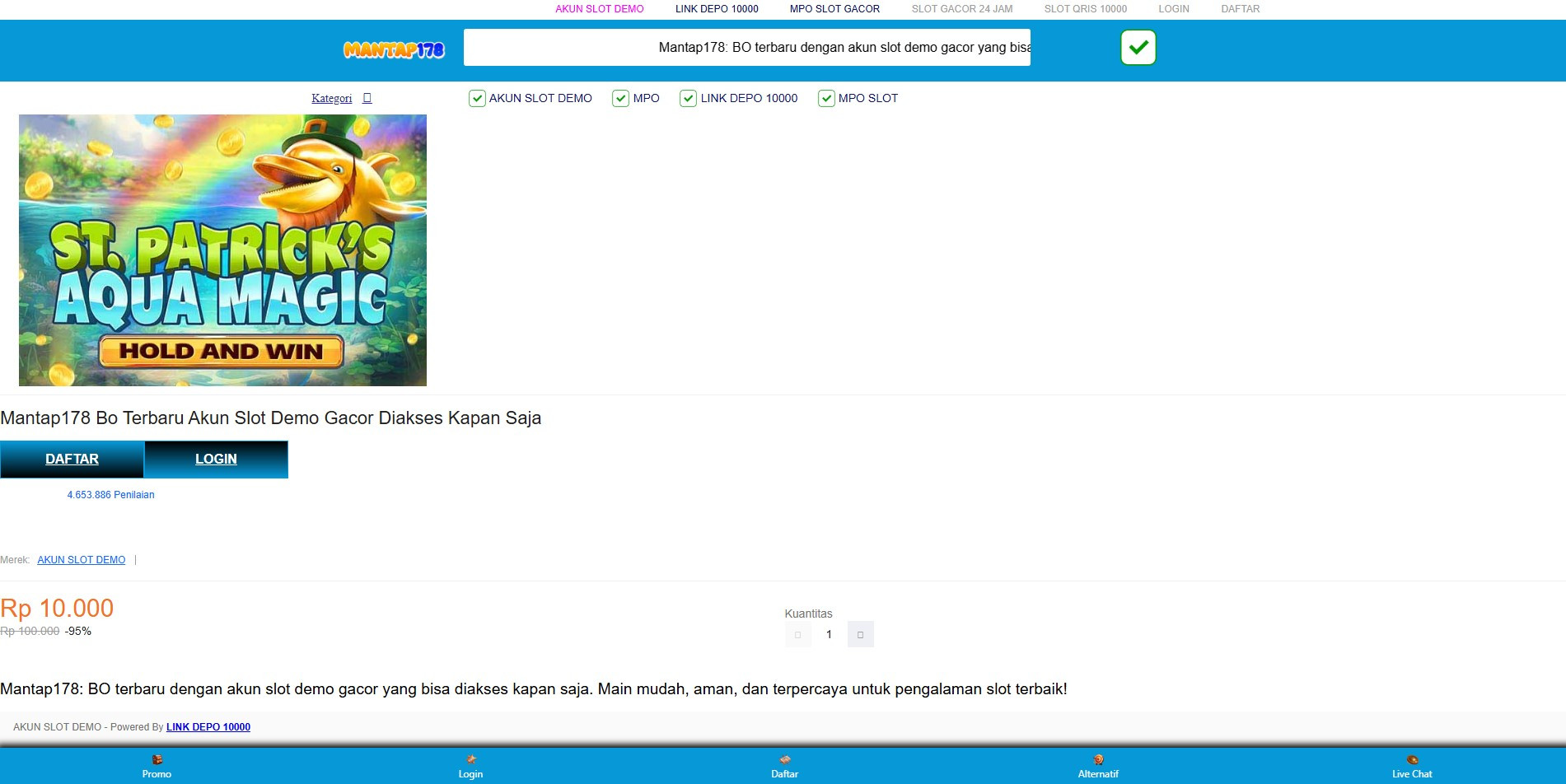1566x784 pixels.
Task: Click the green checkmark search button
Action: pyautogui.click(x=1138, y=47)
